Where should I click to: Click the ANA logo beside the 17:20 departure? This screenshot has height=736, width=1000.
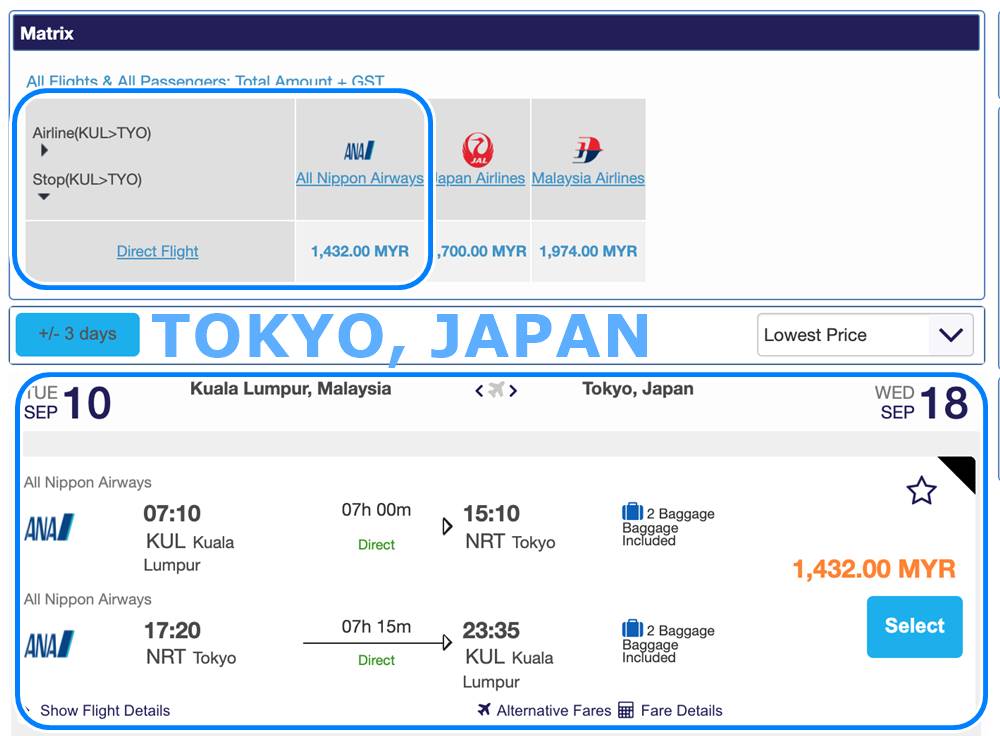pos(49,644)
